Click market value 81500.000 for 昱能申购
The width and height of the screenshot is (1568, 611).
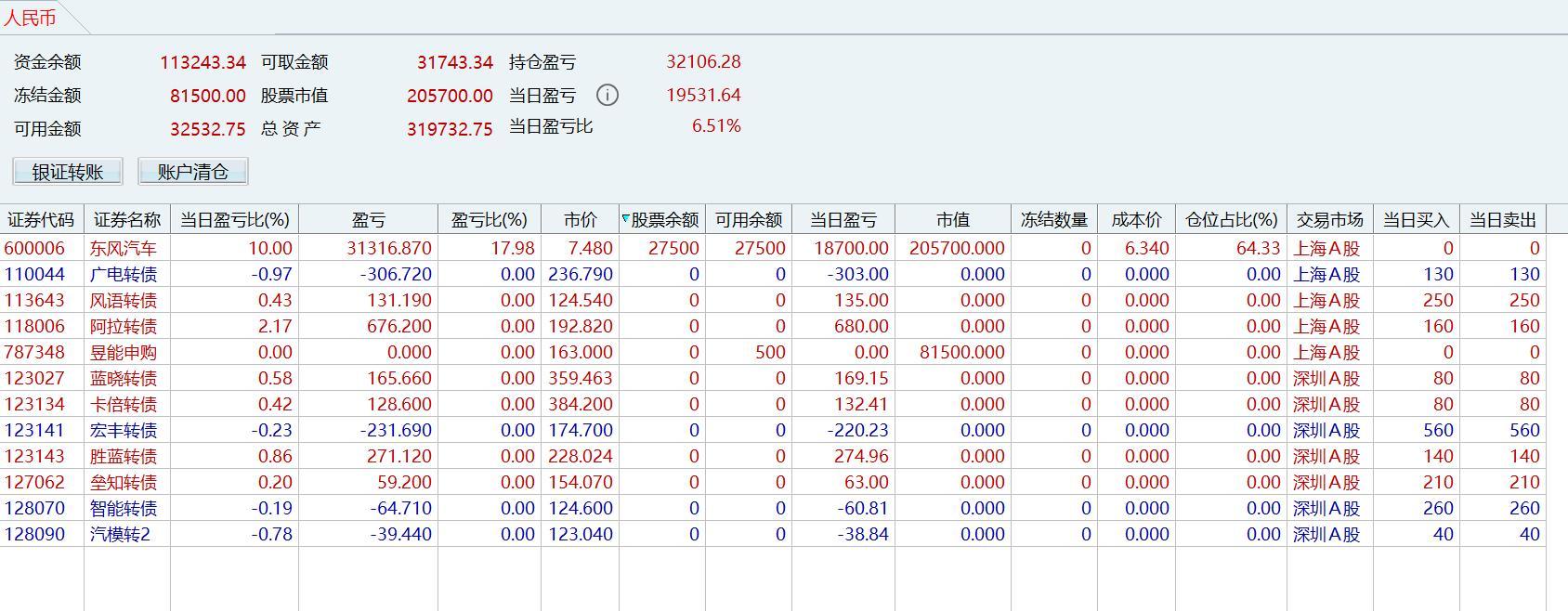[x=962, y=352]
